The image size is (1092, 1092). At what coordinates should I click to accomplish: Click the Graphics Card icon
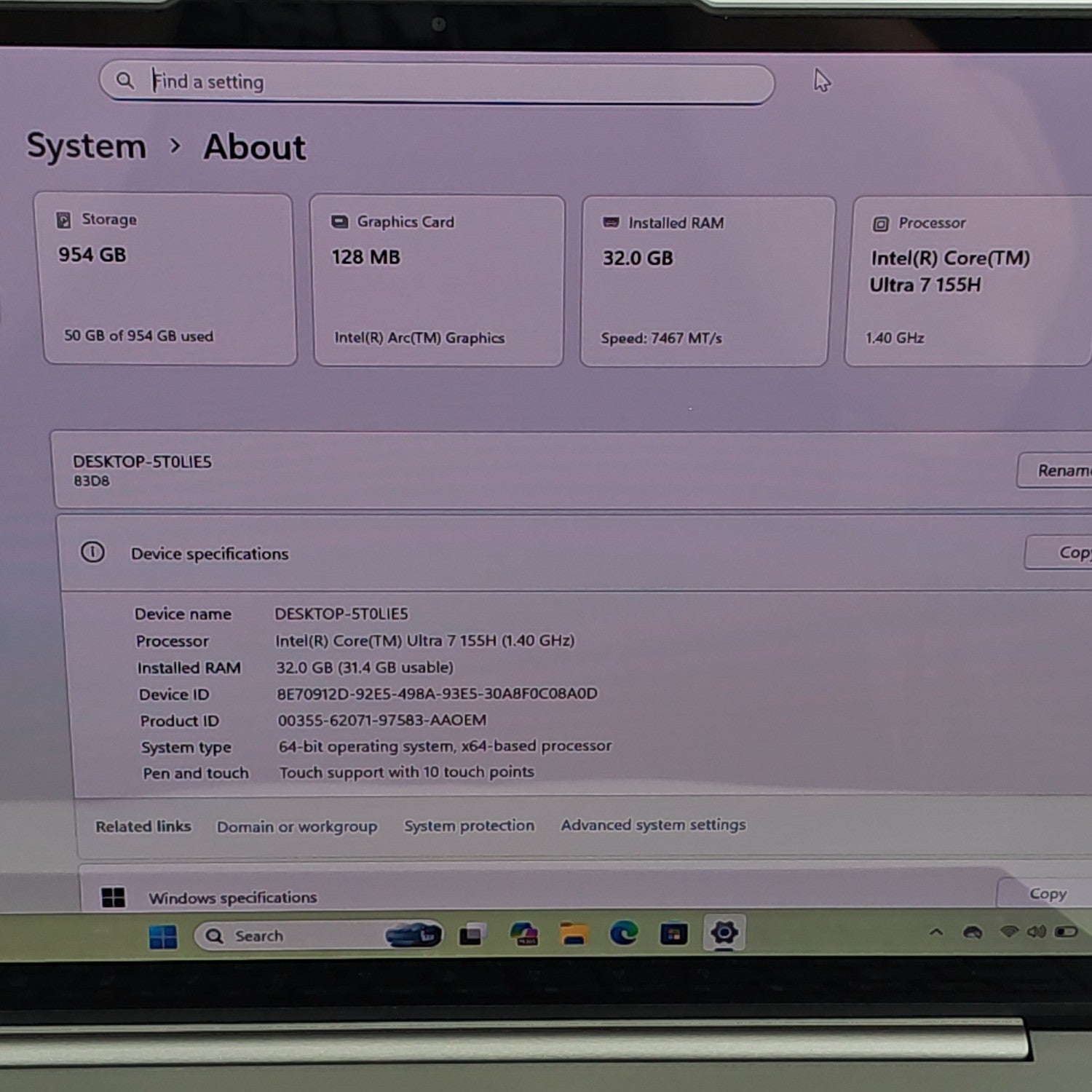pos(339,221)
